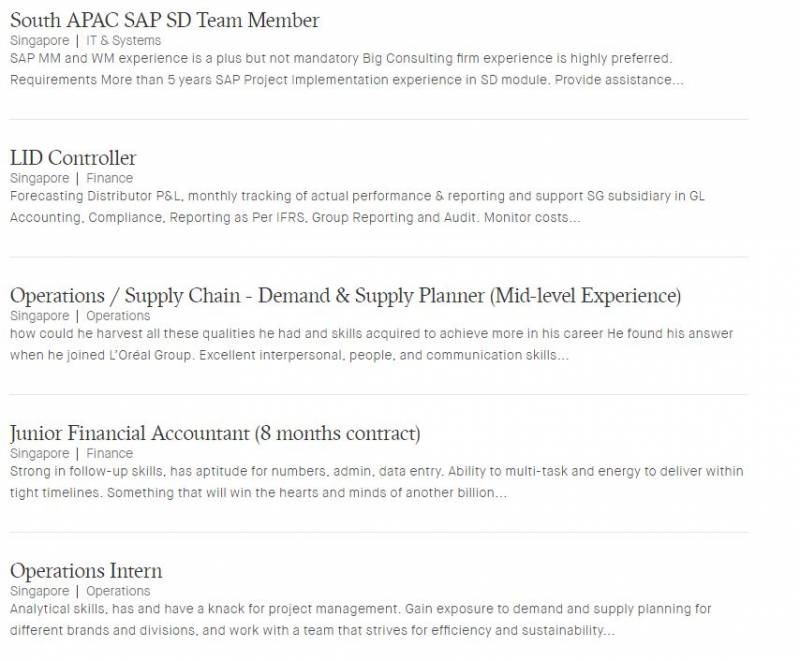Open the South APAC SAP SD Team Member job

click(164, 20)
